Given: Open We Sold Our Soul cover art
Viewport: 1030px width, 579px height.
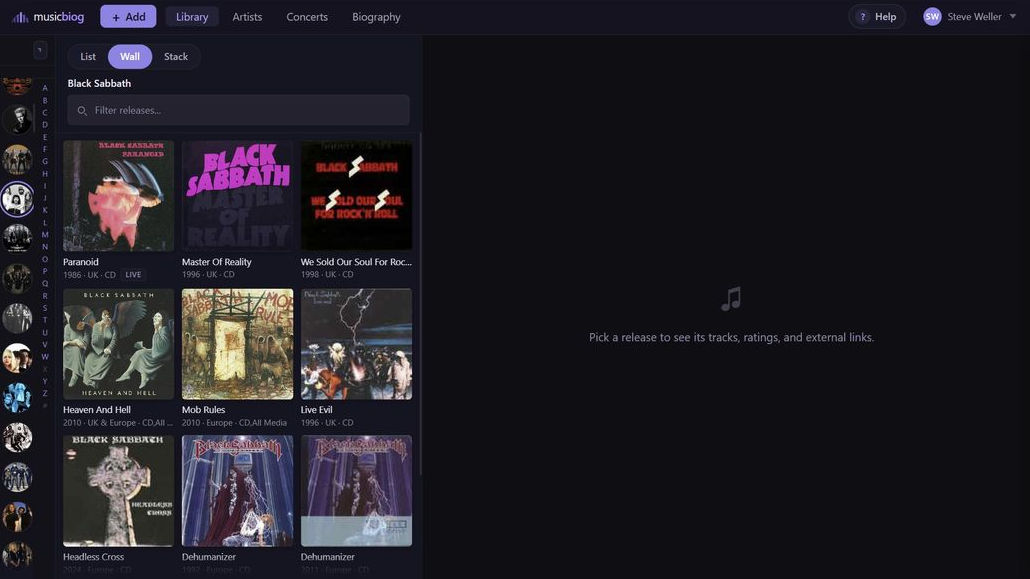Looking at the screenshot, I should pos(356,195).
